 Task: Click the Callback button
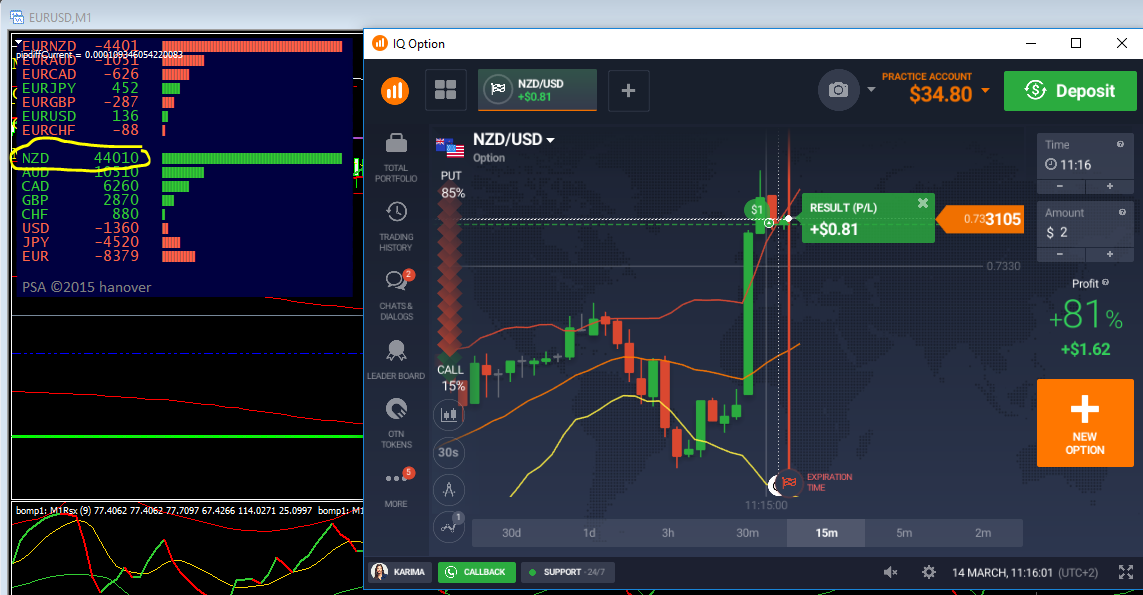tap(477, 572)
